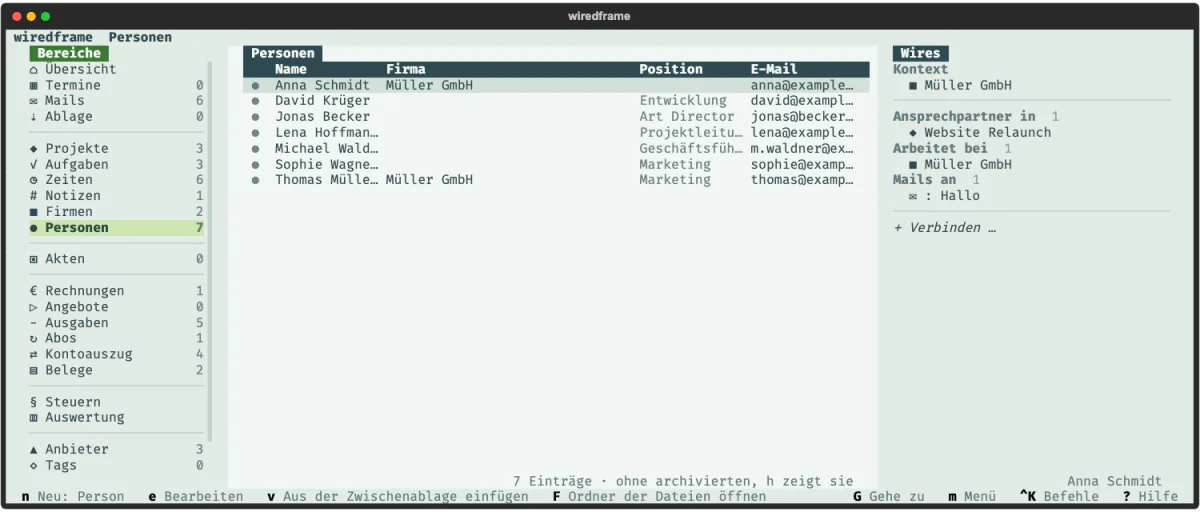The height and width of the screenshot is (512, 1200).
Task: Click F Ordner der Dateien öffnen
Action: tap(659, 496)
